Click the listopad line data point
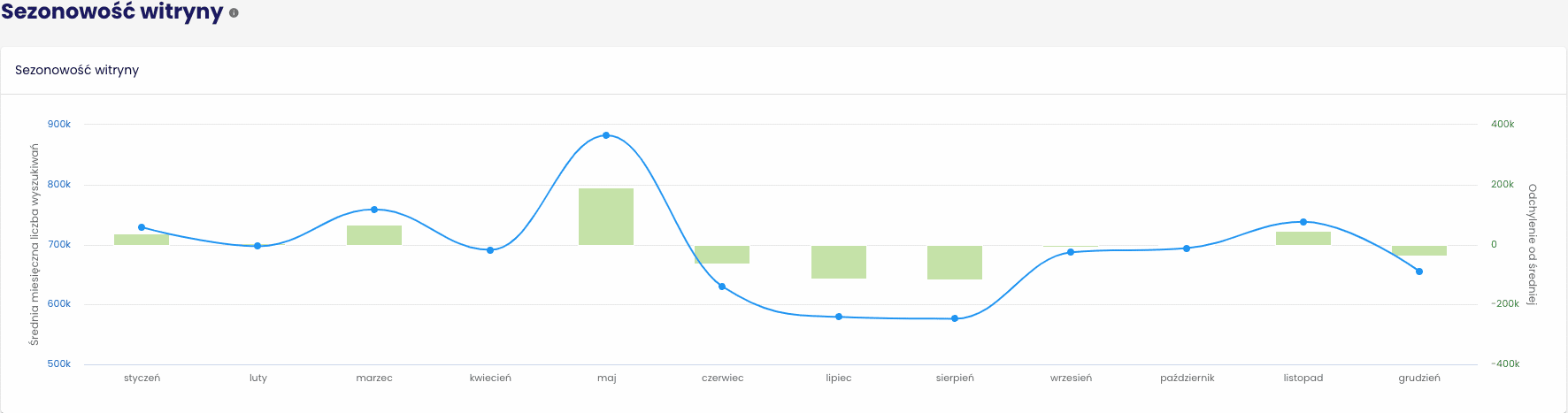 coord(1303,222)
